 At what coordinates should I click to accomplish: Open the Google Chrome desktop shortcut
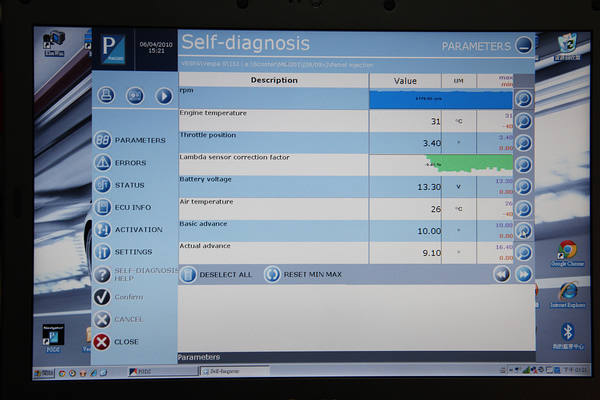click(567, 251)
